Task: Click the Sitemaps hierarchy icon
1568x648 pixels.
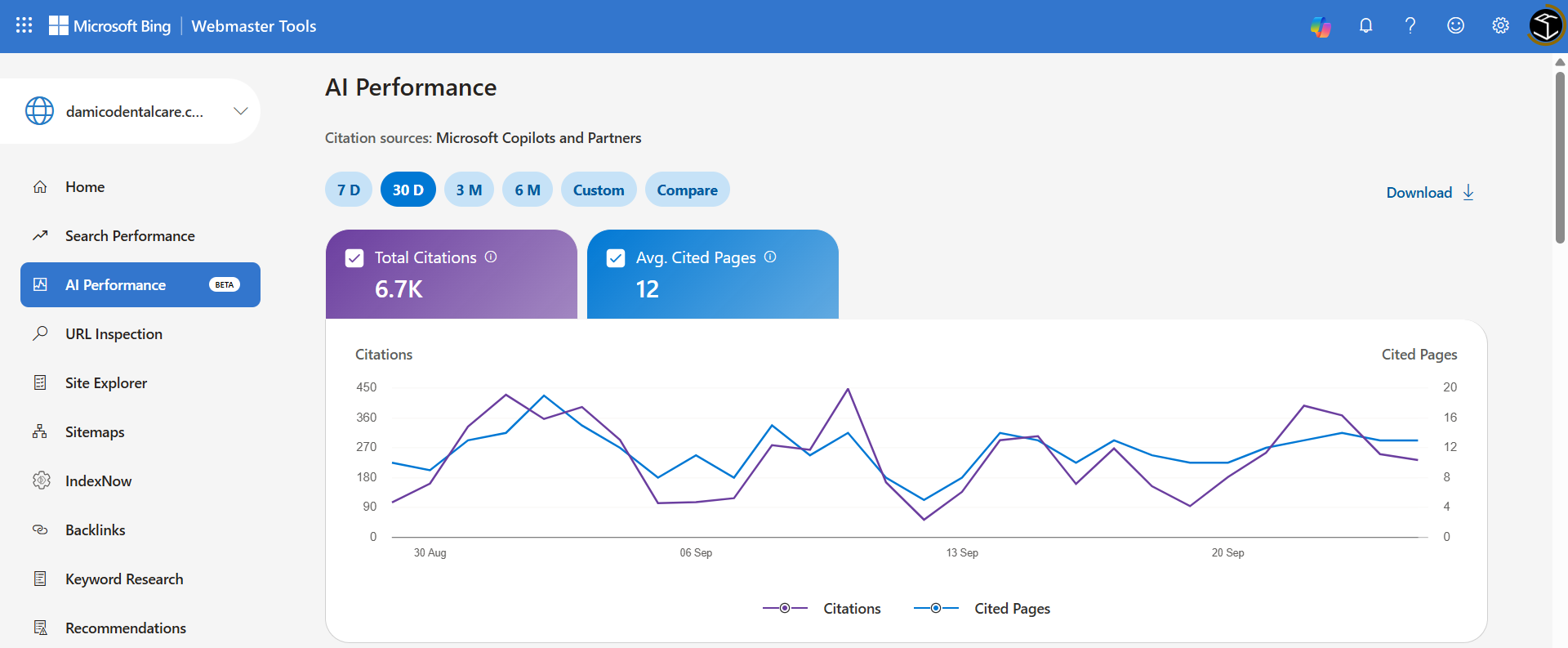Action: point(40,431)
